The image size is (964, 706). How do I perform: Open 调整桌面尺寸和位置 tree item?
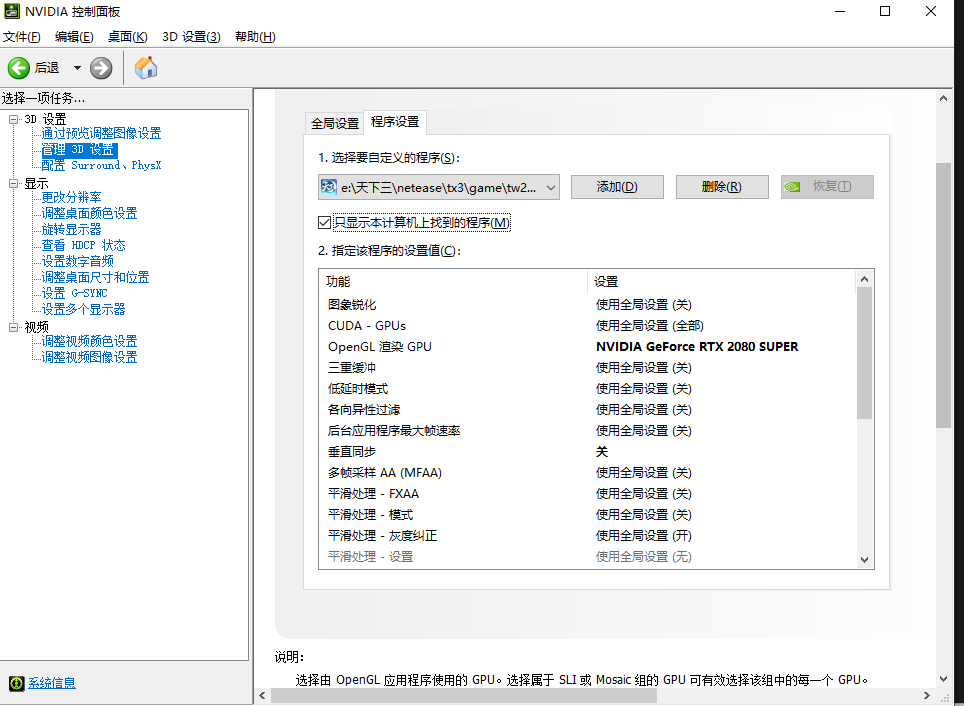coord(95,277)
